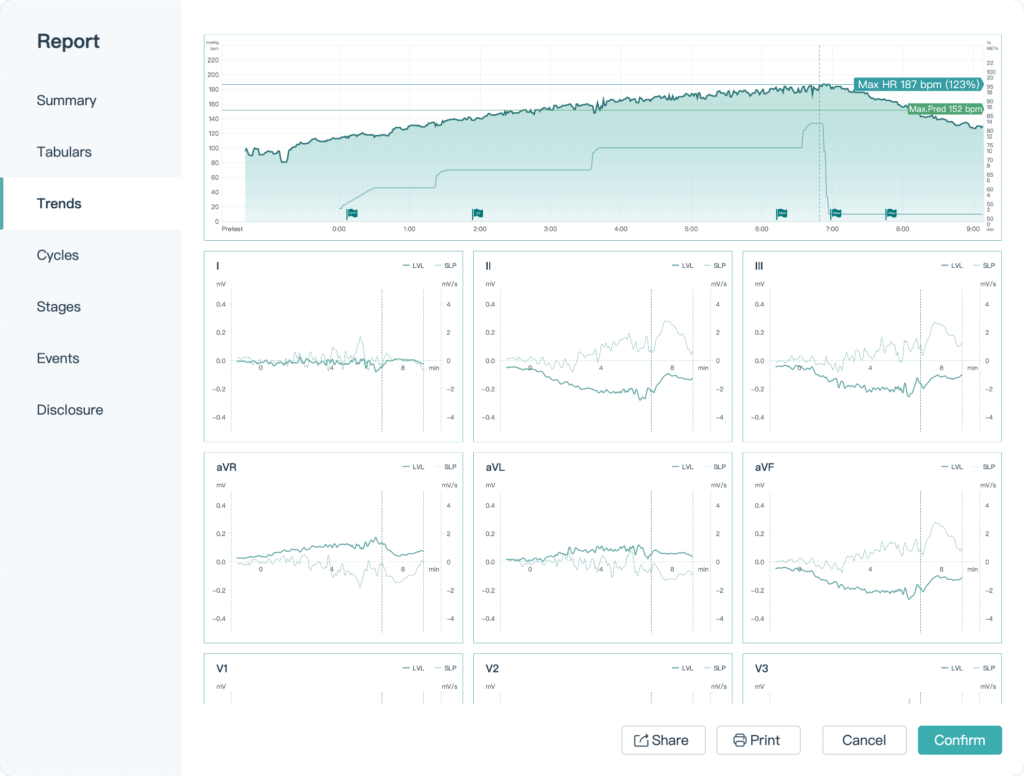Open the Summary report section

point(67,101)
